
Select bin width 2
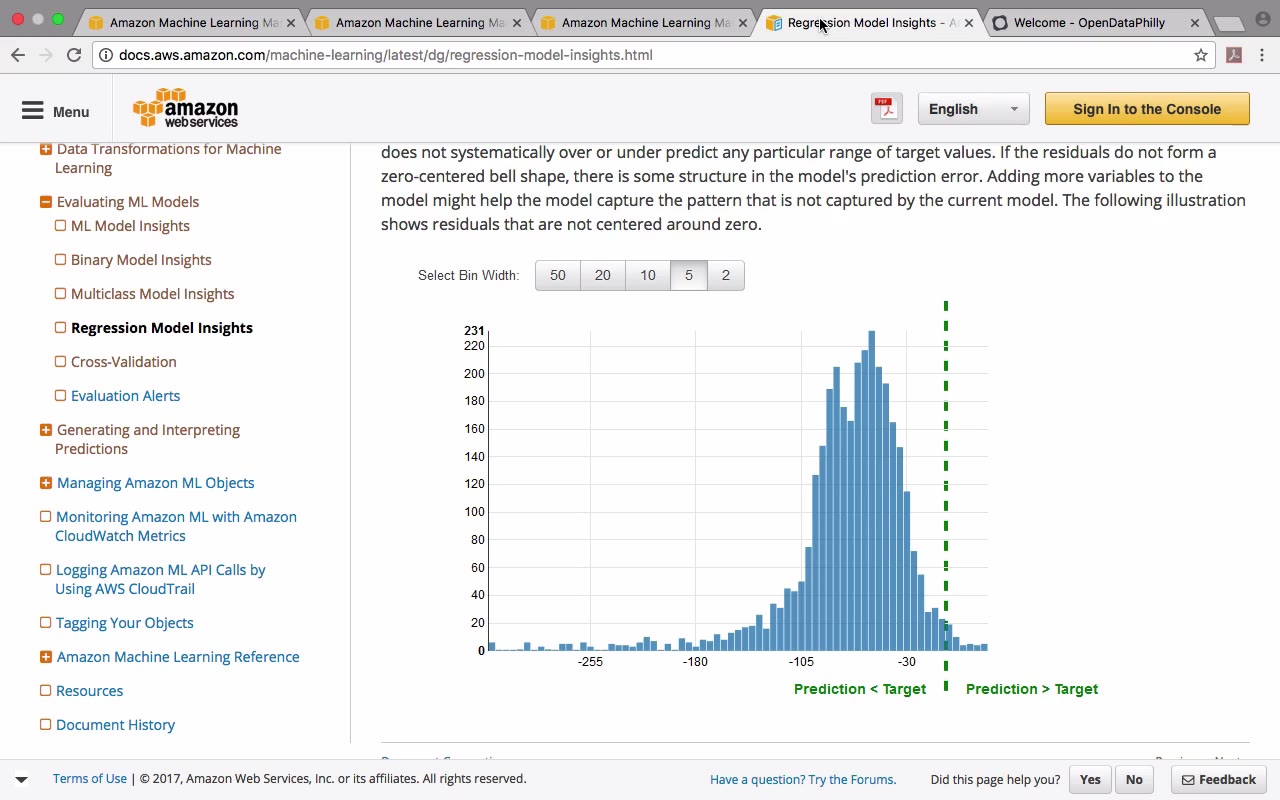coord(726,275)
